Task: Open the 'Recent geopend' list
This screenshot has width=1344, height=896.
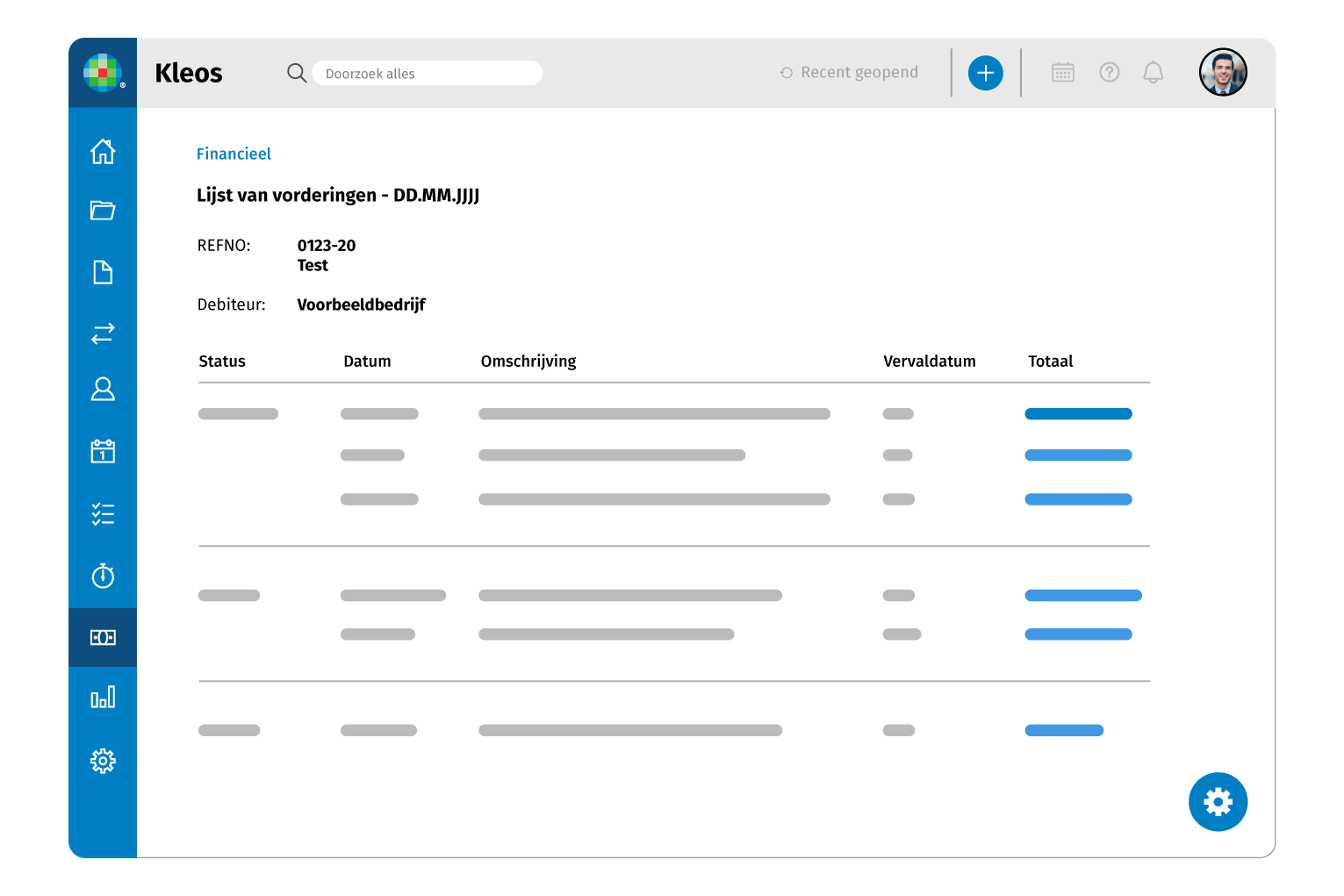Action: coord(850,73)
